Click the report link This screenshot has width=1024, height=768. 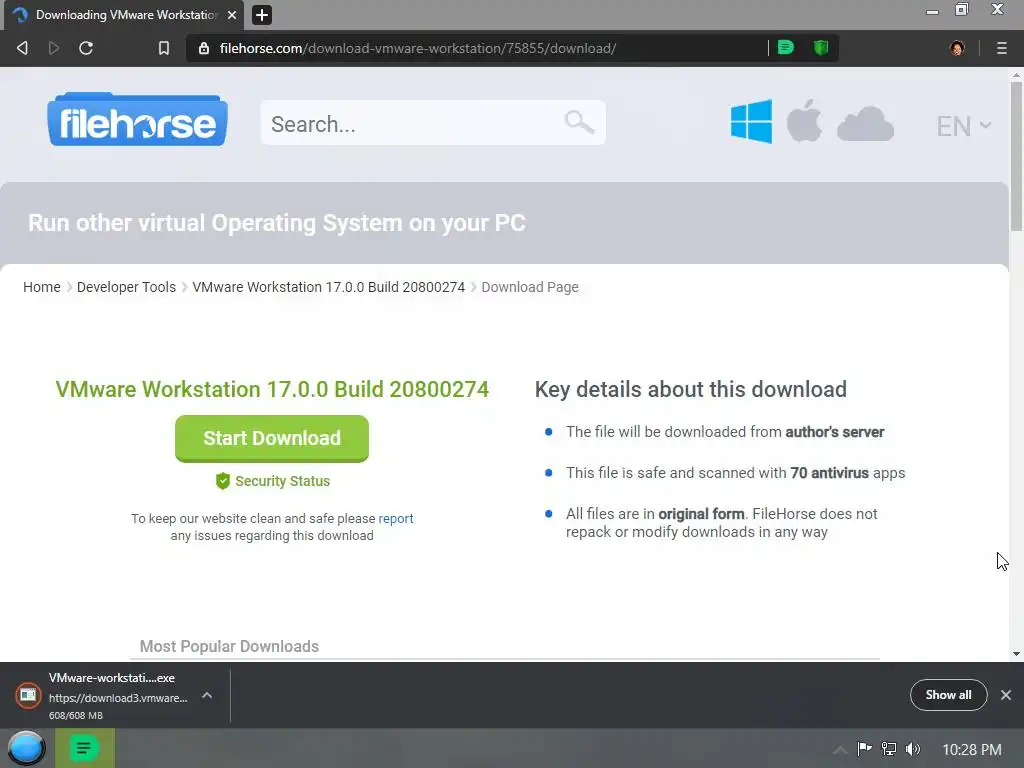tap(396, 519)
